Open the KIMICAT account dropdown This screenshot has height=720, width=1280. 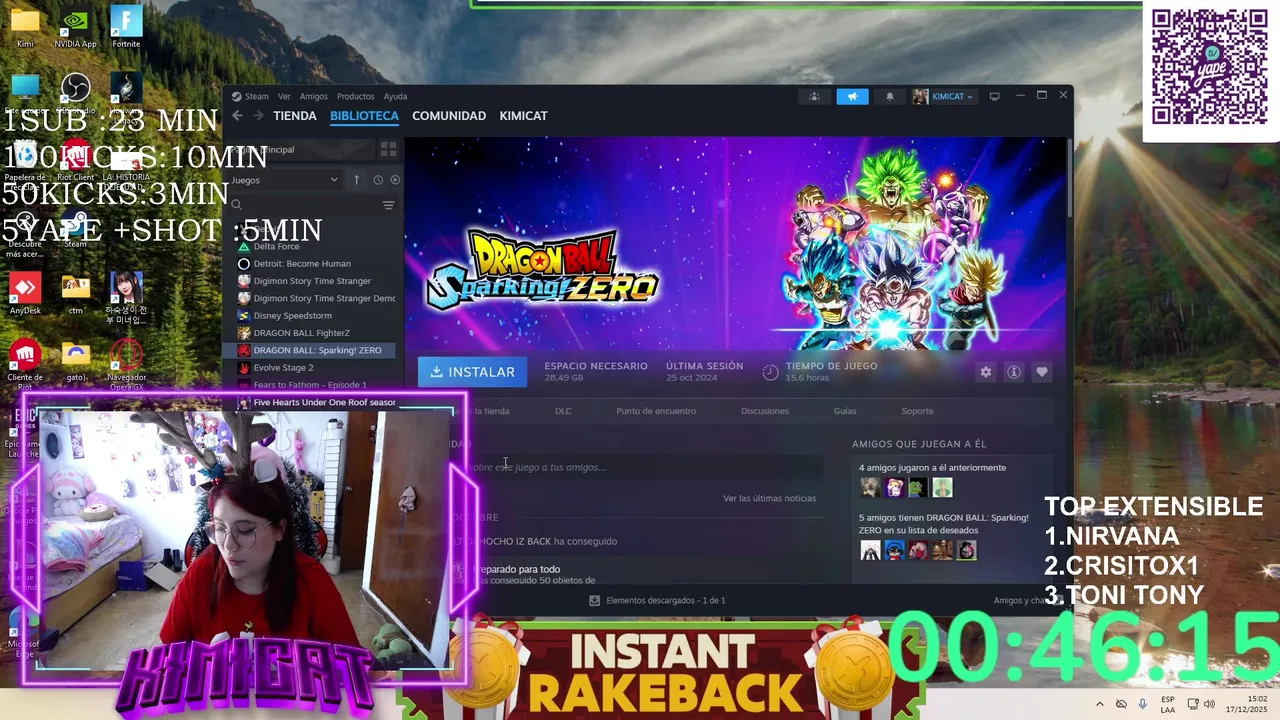(943, 97)
